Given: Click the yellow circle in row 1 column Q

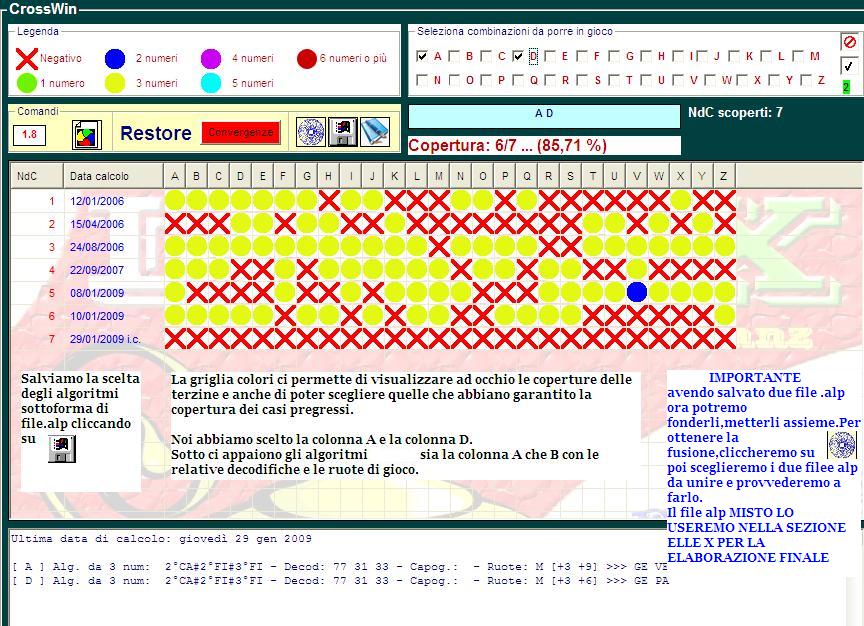Looking at the screenshot, I should click(527, 201).
